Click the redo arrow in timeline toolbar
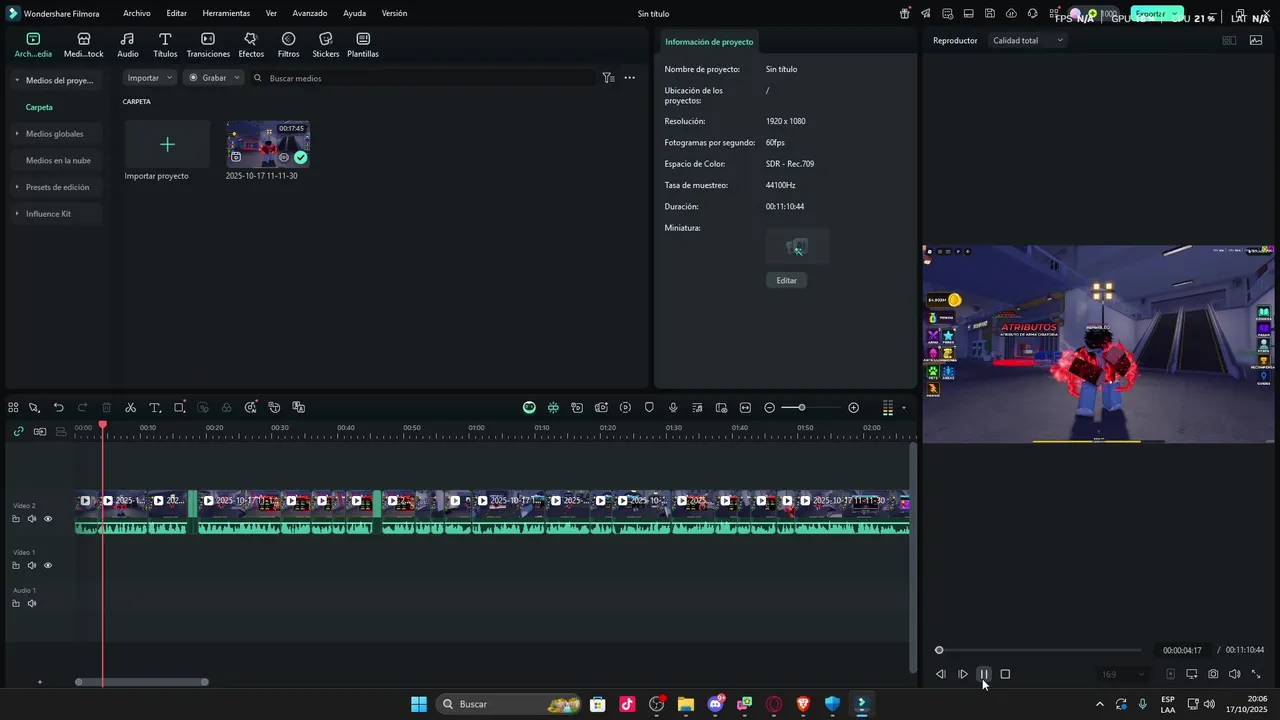This screenshot has width=1280, height=720. [82, 407]
